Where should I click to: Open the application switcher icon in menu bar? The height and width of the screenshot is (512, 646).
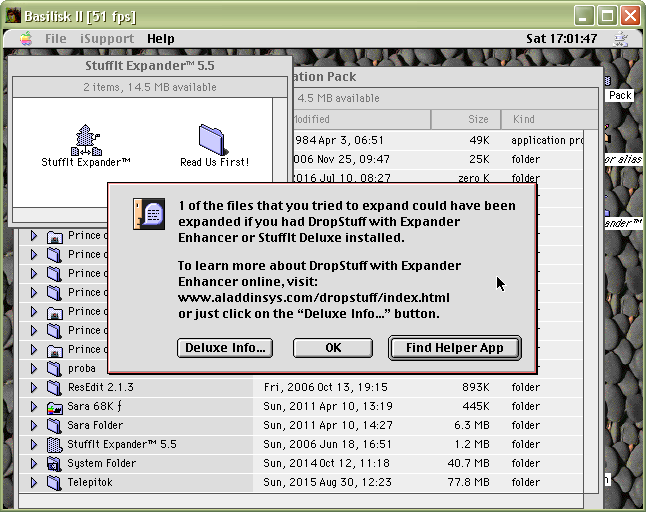(621, 39)
